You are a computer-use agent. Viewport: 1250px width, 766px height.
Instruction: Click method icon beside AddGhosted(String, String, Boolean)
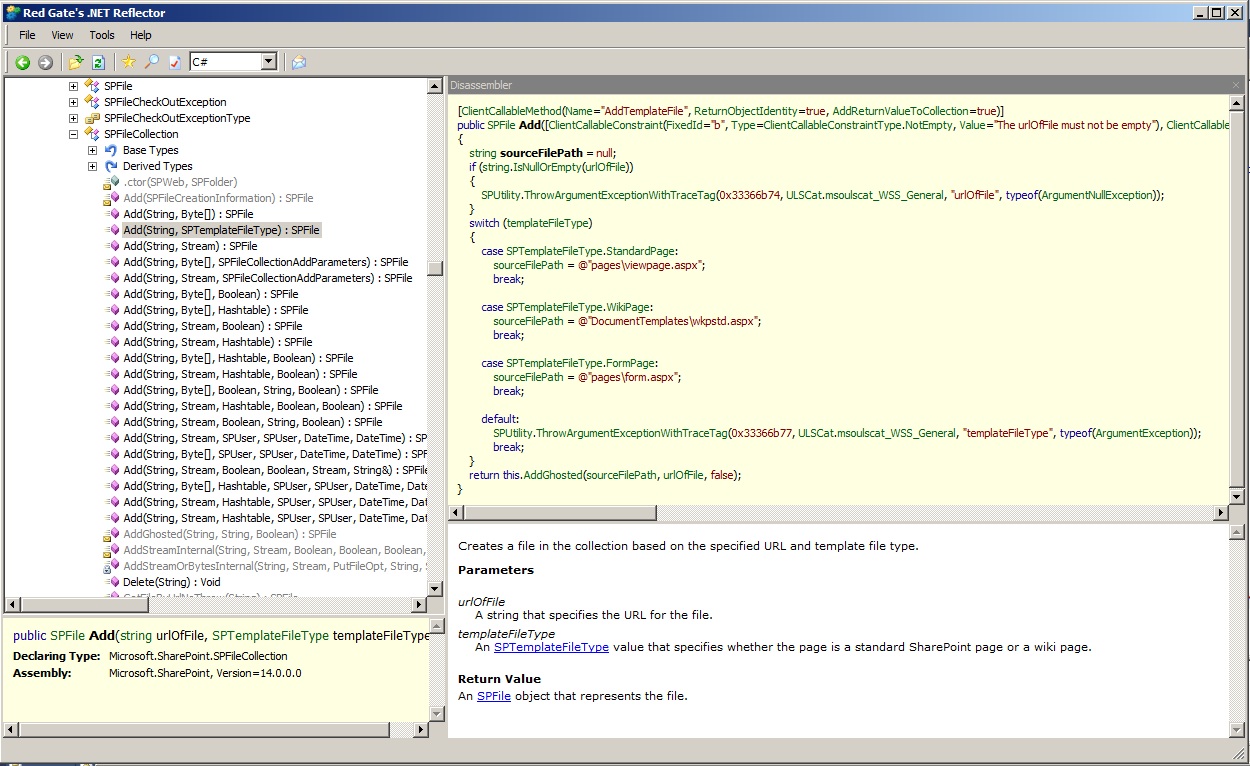coord(111,534)
